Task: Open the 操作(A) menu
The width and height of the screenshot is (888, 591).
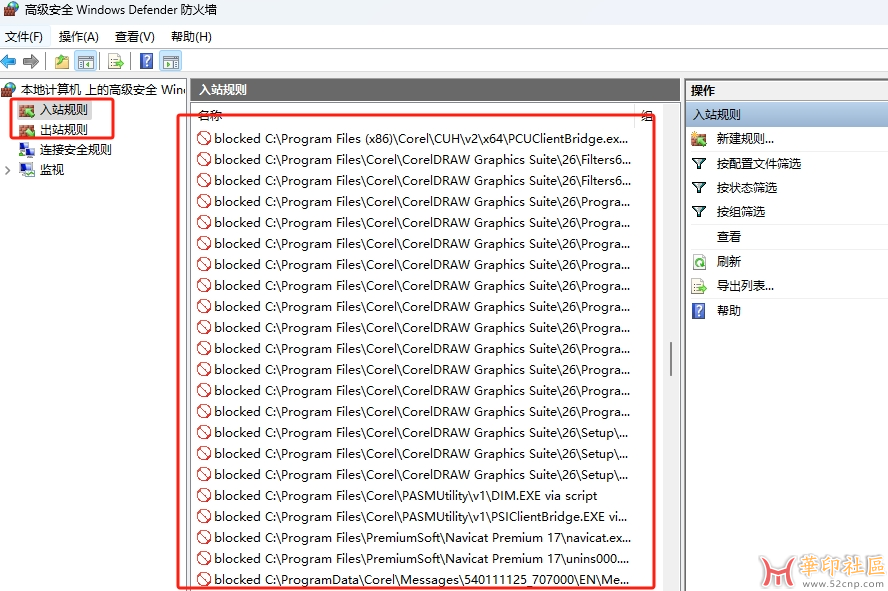Action: [x=79, y=37]
